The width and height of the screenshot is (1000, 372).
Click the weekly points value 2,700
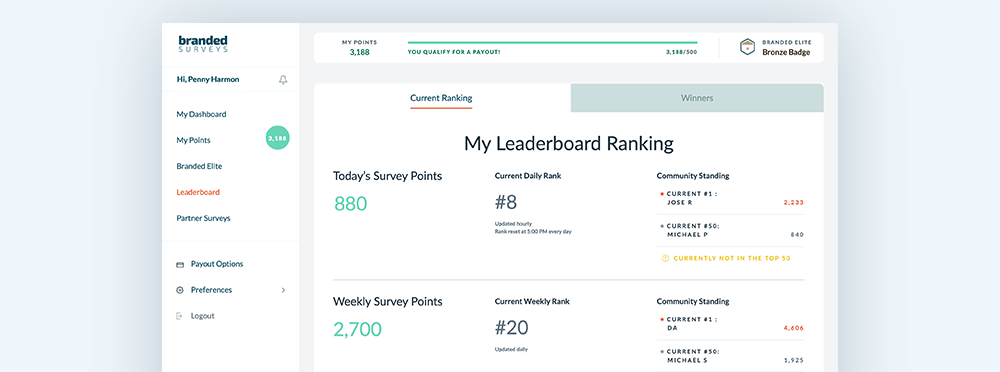(x=358, y=329)
